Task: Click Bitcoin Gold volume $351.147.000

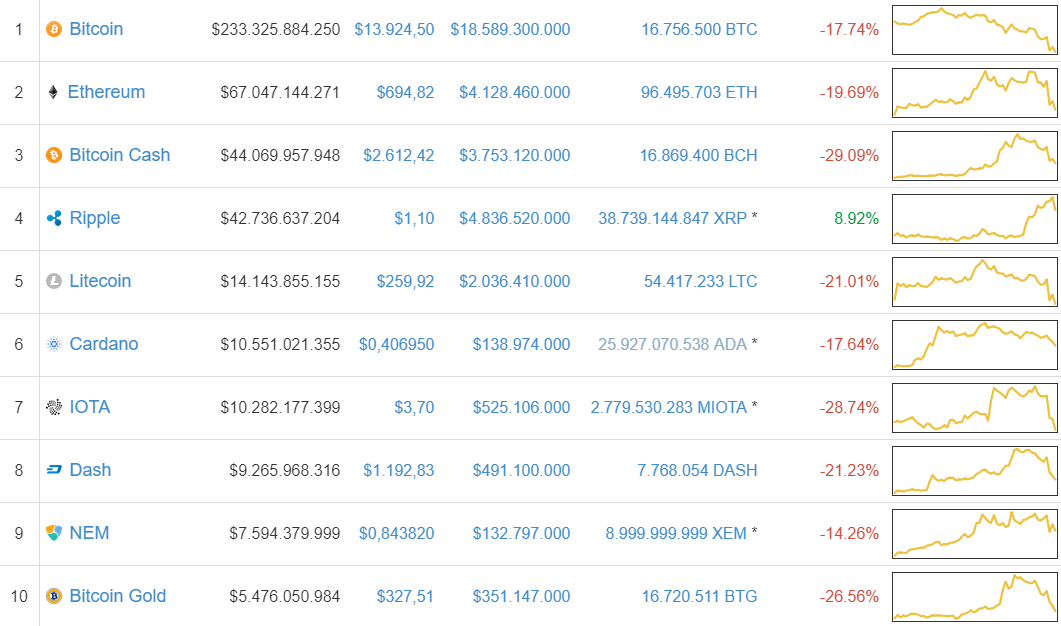Action: [521, 596]
